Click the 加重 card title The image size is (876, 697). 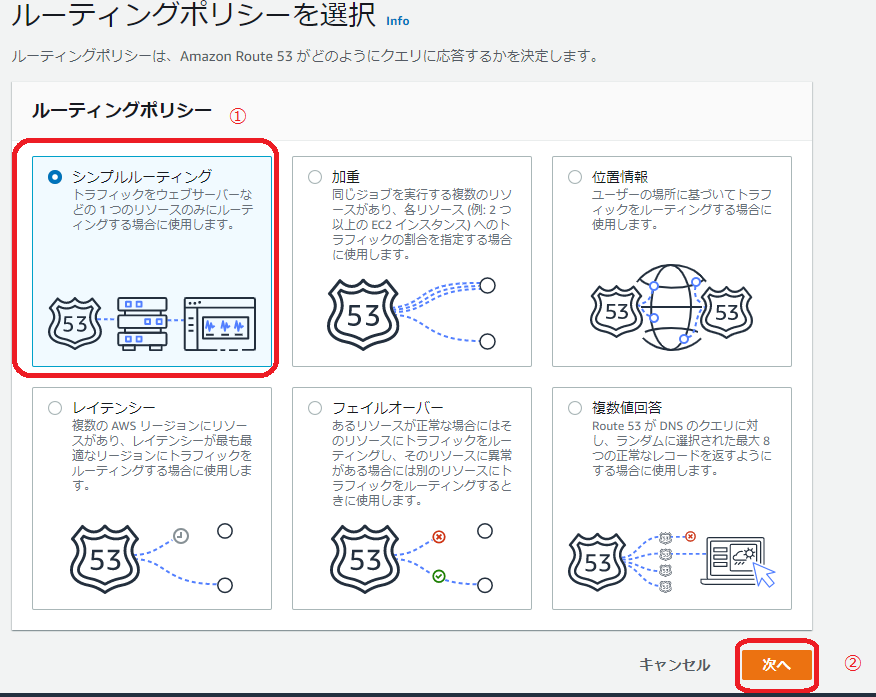pos(346,177)
